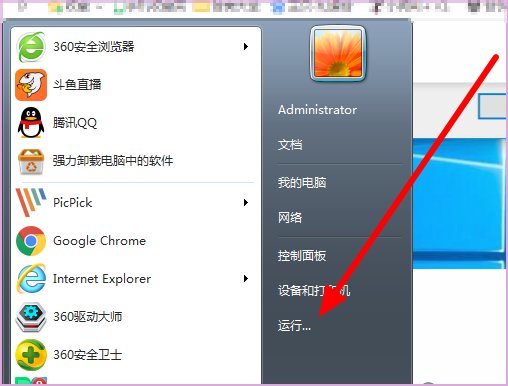Click the 腾讯QQ program label
Viewport: 508px width, 386px height.
(75, 123)
